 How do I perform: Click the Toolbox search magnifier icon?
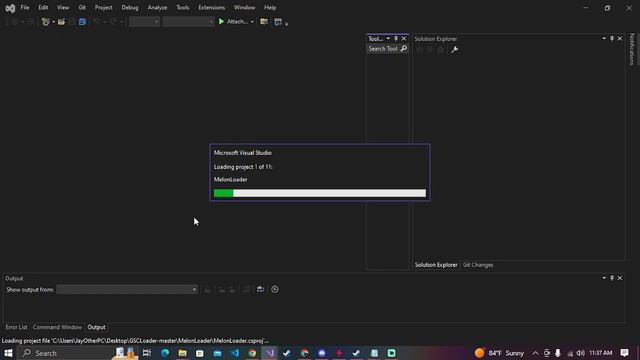404,49
